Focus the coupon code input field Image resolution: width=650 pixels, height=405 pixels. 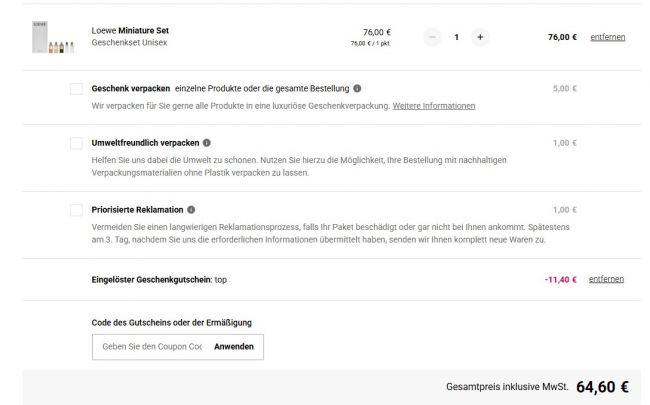[x=150, y=347]
